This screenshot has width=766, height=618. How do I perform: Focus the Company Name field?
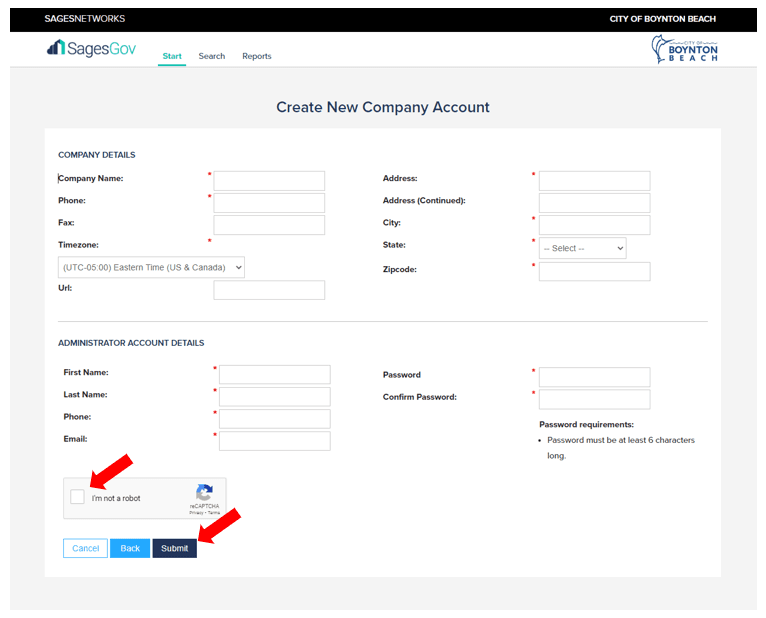(x=269, y=181)
